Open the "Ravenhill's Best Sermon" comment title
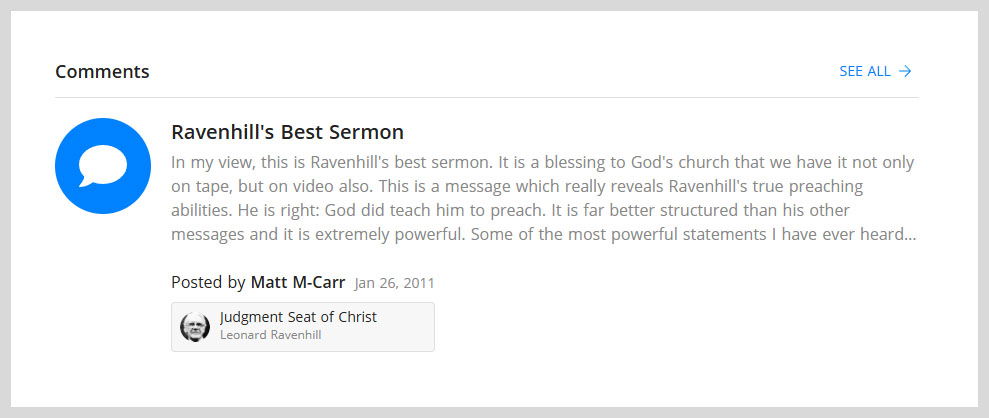 tap(287, 132)
